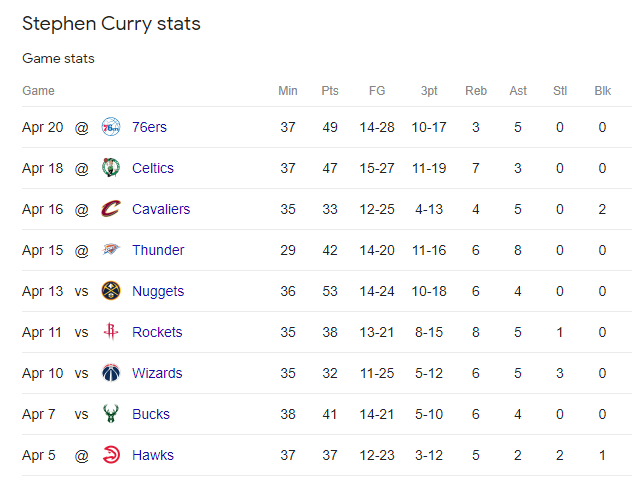632x480 pixels.
Task: Click the 3pt column header
Action: [x=429, y=91]
